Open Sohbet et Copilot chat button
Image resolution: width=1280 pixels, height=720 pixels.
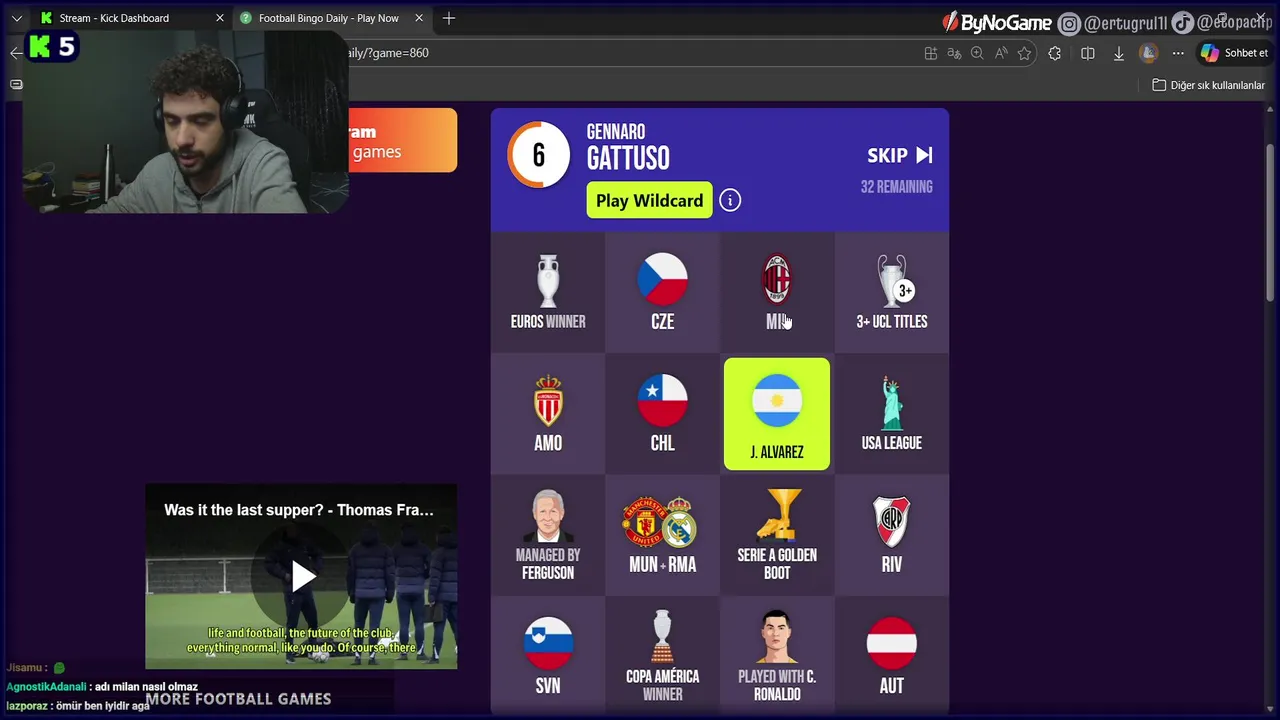pyautogui.click(x=1235, y=53)
